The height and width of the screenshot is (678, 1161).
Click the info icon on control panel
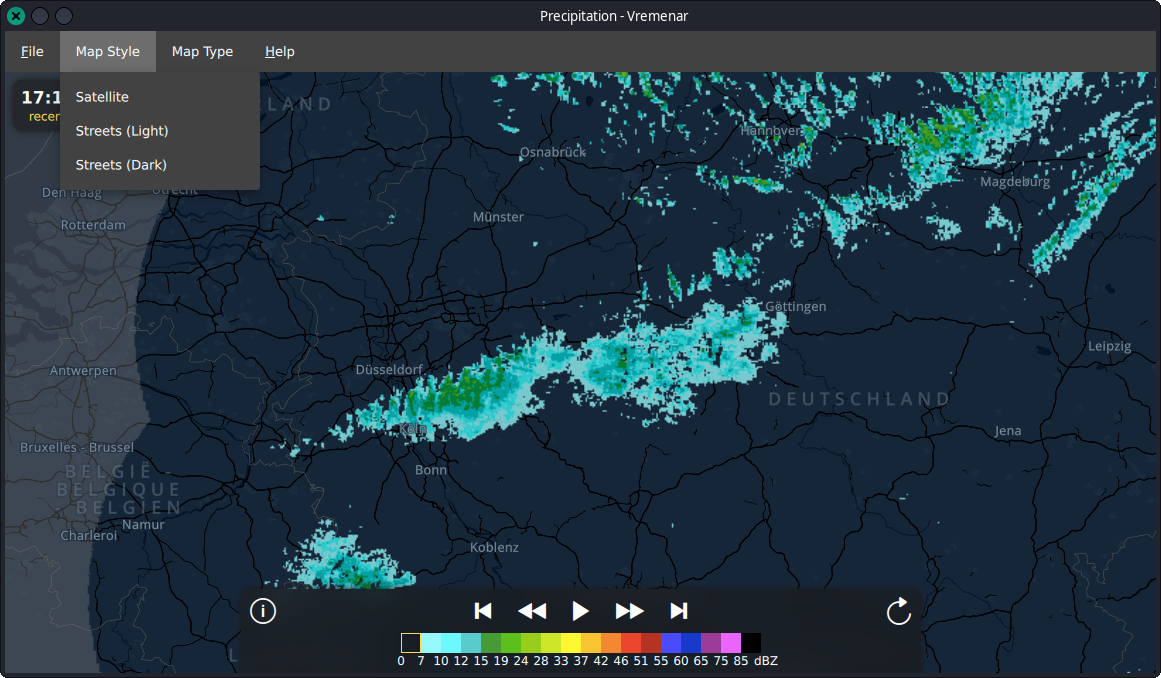click(263, 611)
